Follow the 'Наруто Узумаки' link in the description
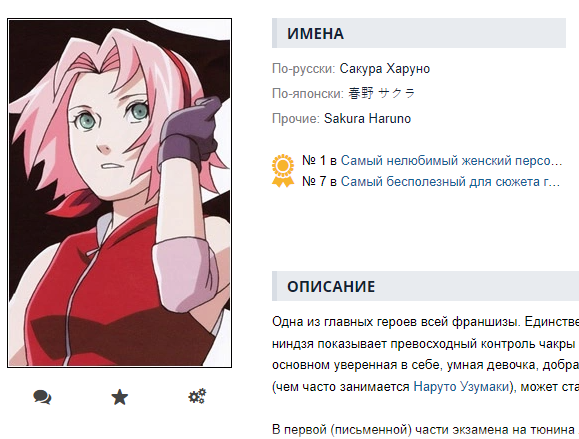Screen dimensions: 579x439 point(461,387)
